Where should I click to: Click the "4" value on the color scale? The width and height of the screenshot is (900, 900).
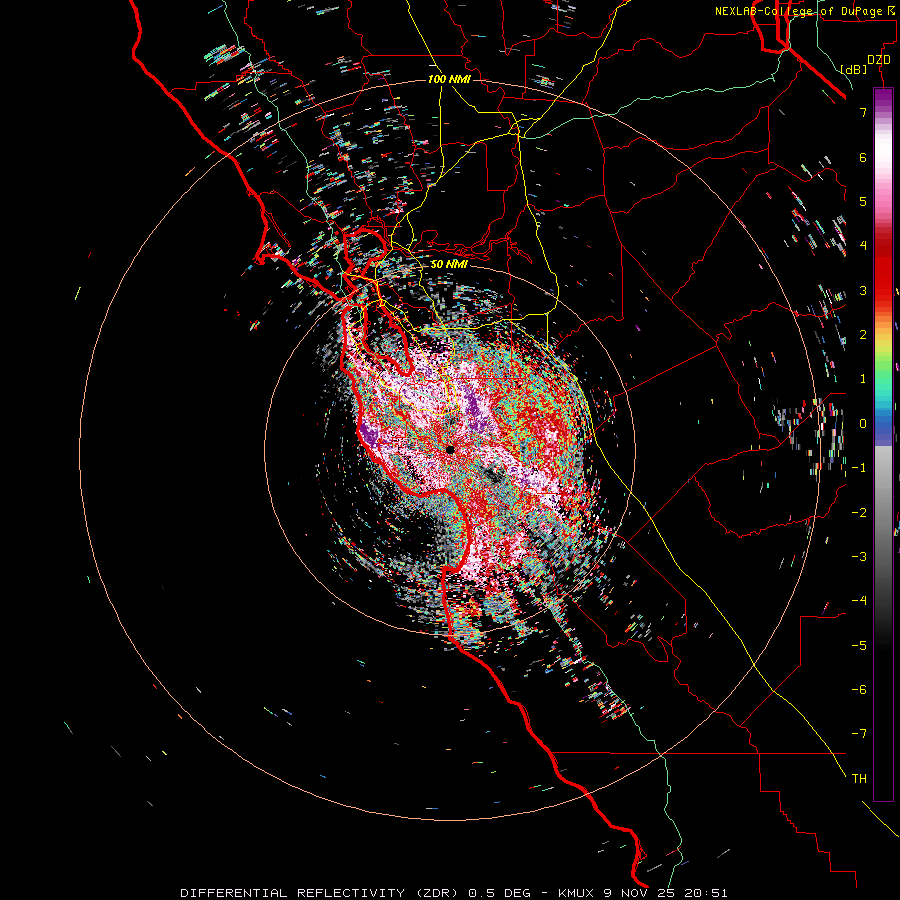coord(863,246)
